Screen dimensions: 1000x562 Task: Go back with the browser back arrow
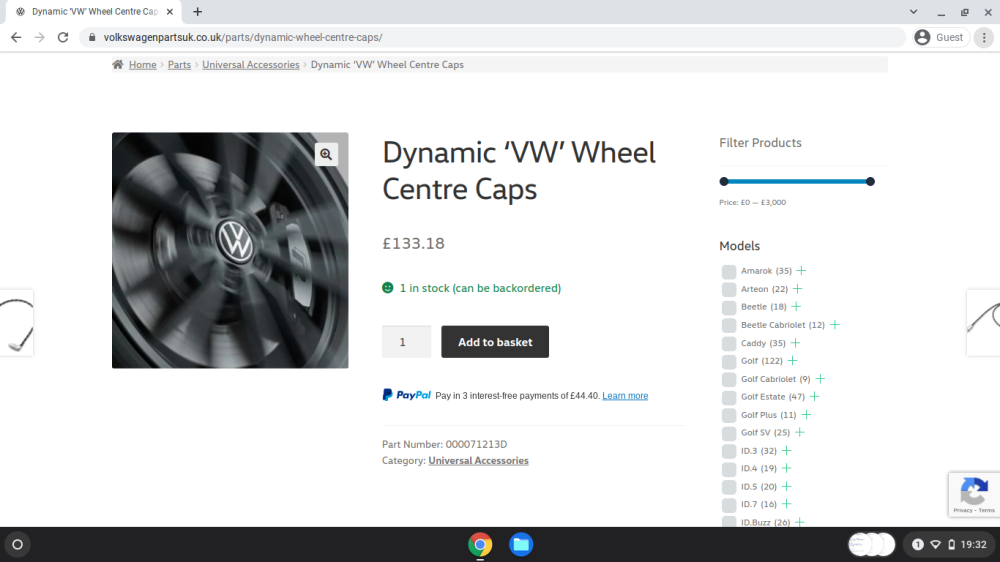tap(16, 37)
